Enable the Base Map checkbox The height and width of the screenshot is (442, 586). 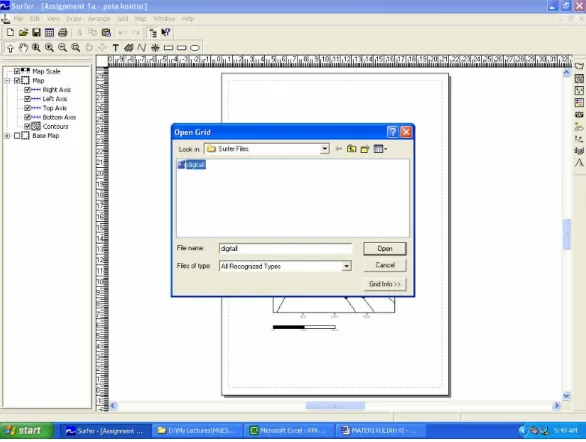pos(17,136)
